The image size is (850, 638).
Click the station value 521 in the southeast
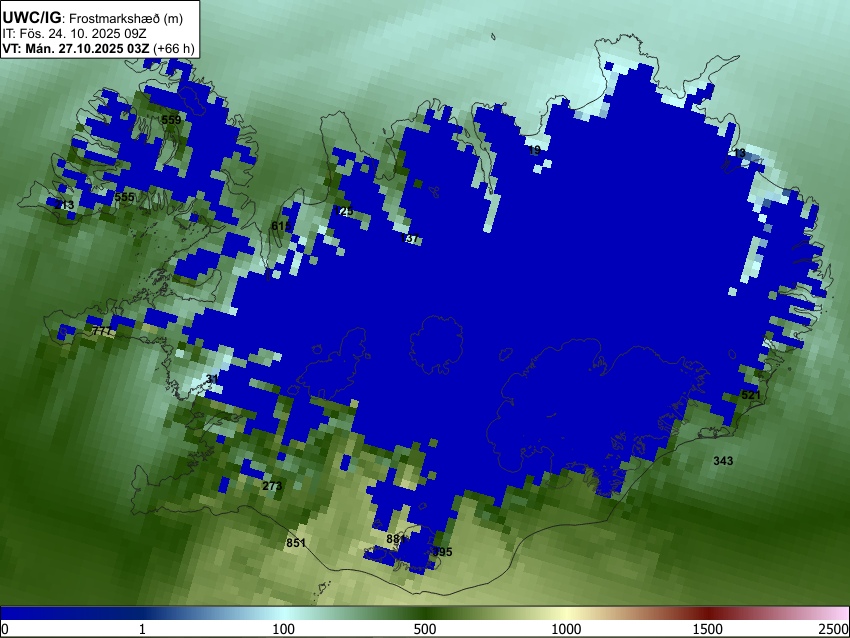(x=751, y=395)
